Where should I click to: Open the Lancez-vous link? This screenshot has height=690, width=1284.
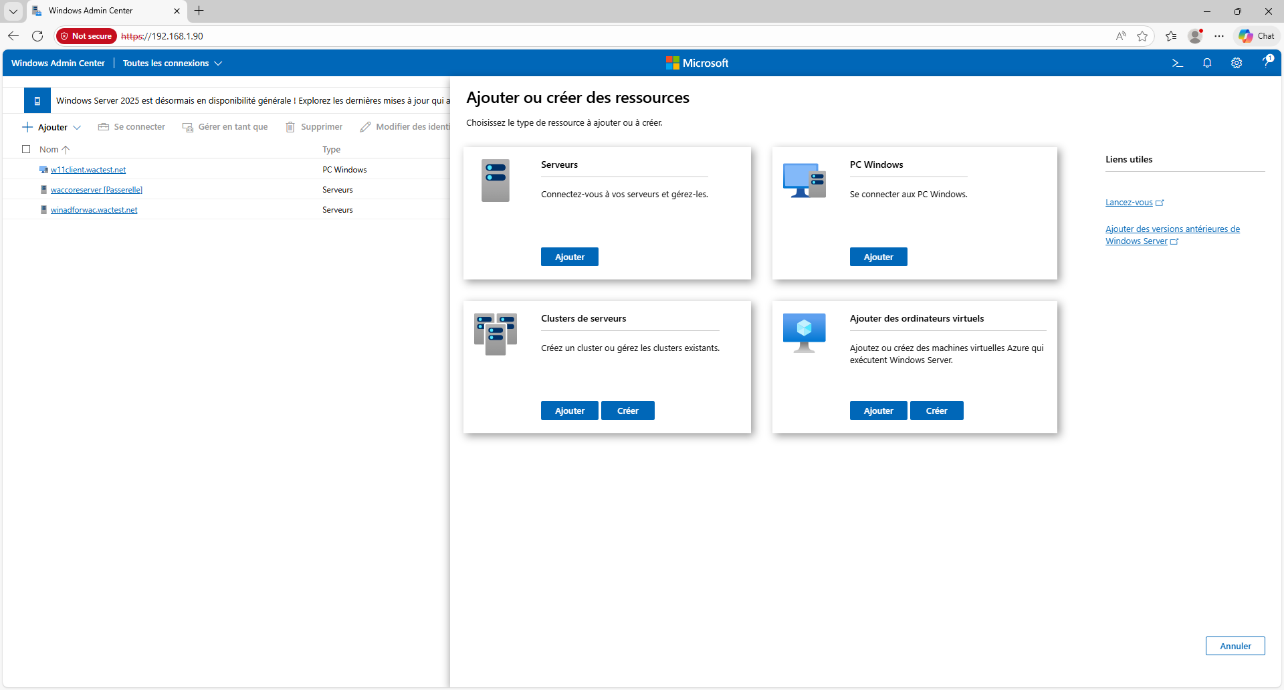click(1135, 202)
